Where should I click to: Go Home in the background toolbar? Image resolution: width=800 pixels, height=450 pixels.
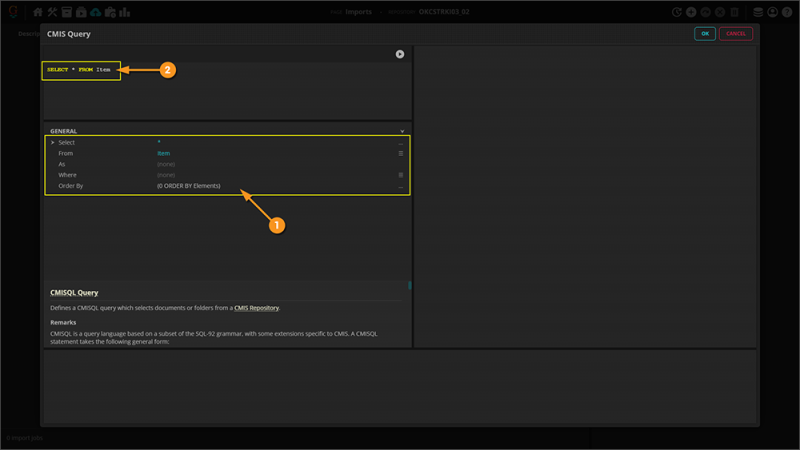point(38,12)
